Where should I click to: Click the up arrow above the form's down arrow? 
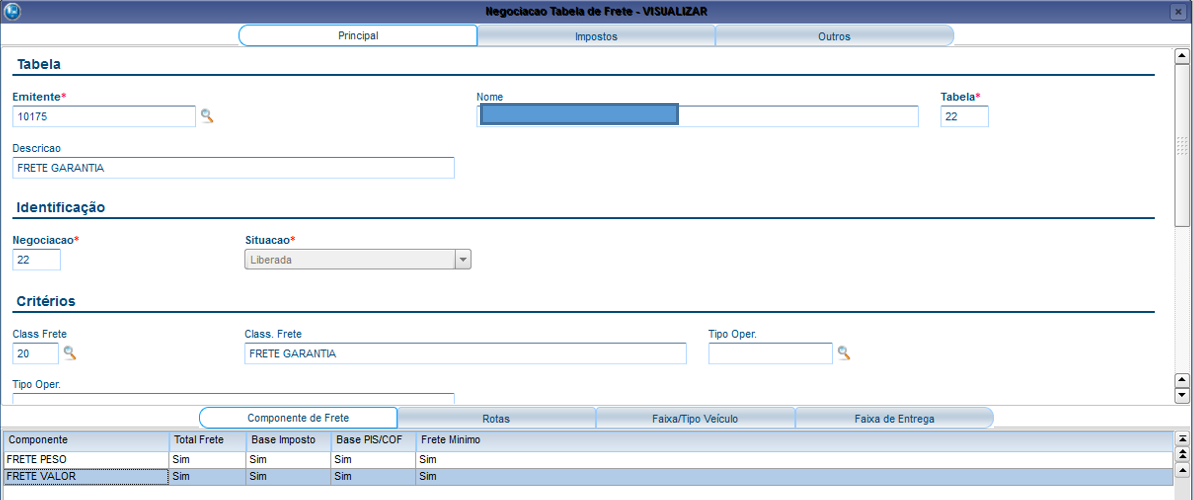[1182, 380]
